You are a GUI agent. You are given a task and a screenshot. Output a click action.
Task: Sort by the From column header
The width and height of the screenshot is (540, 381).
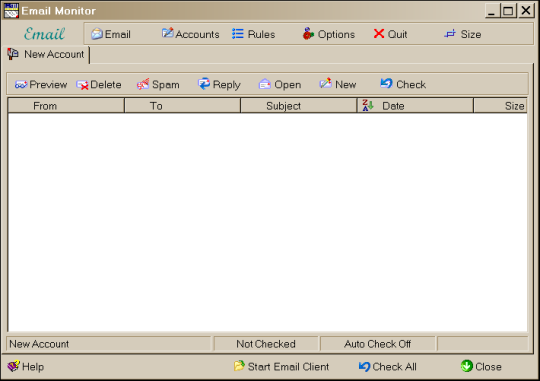click(66, 106)
